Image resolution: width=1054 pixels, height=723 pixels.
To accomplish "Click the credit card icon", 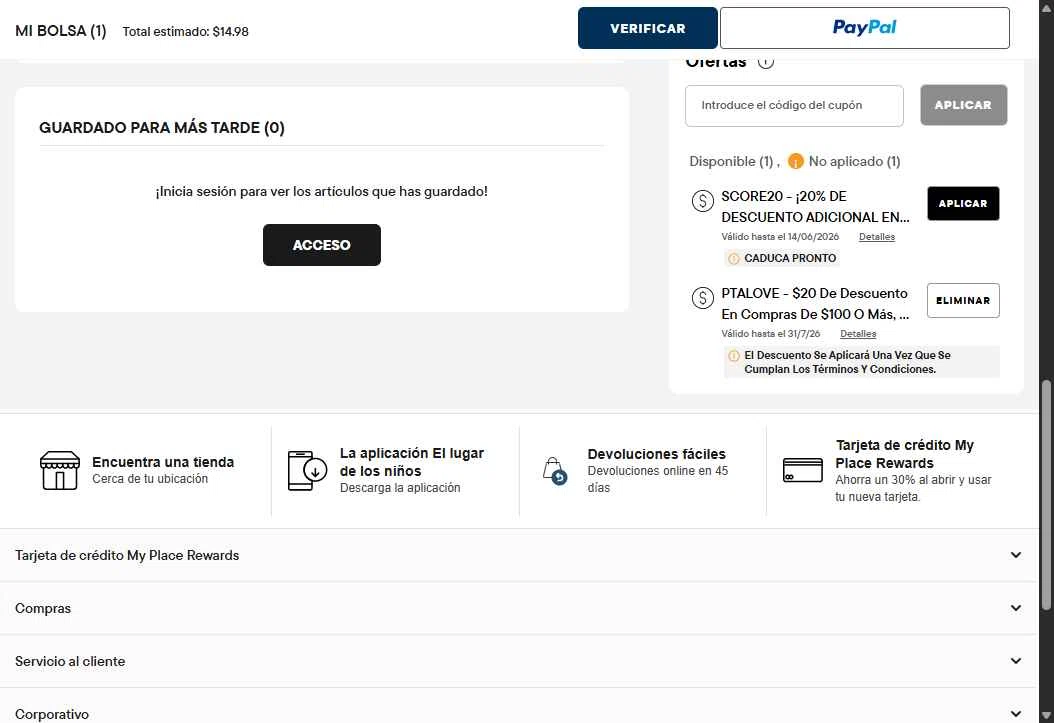I will click(803, 470).
